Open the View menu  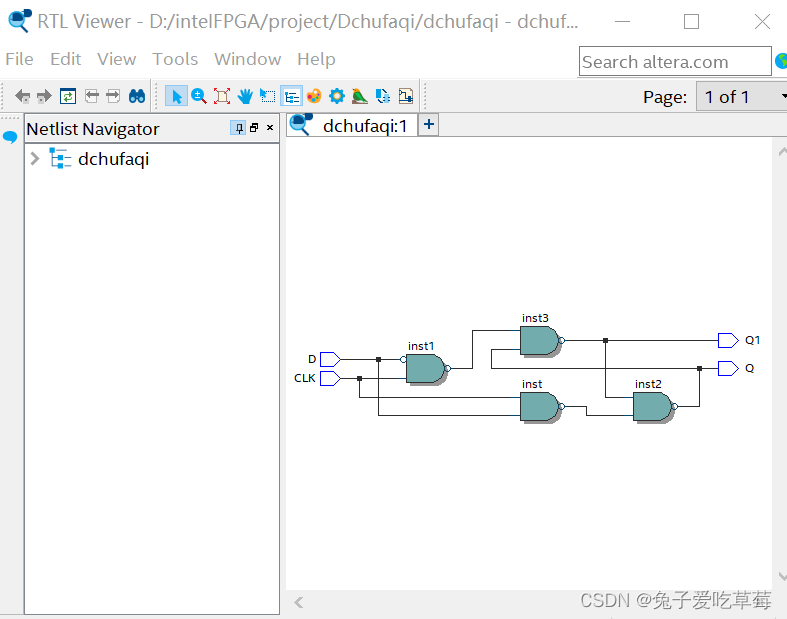click(116, 59)
